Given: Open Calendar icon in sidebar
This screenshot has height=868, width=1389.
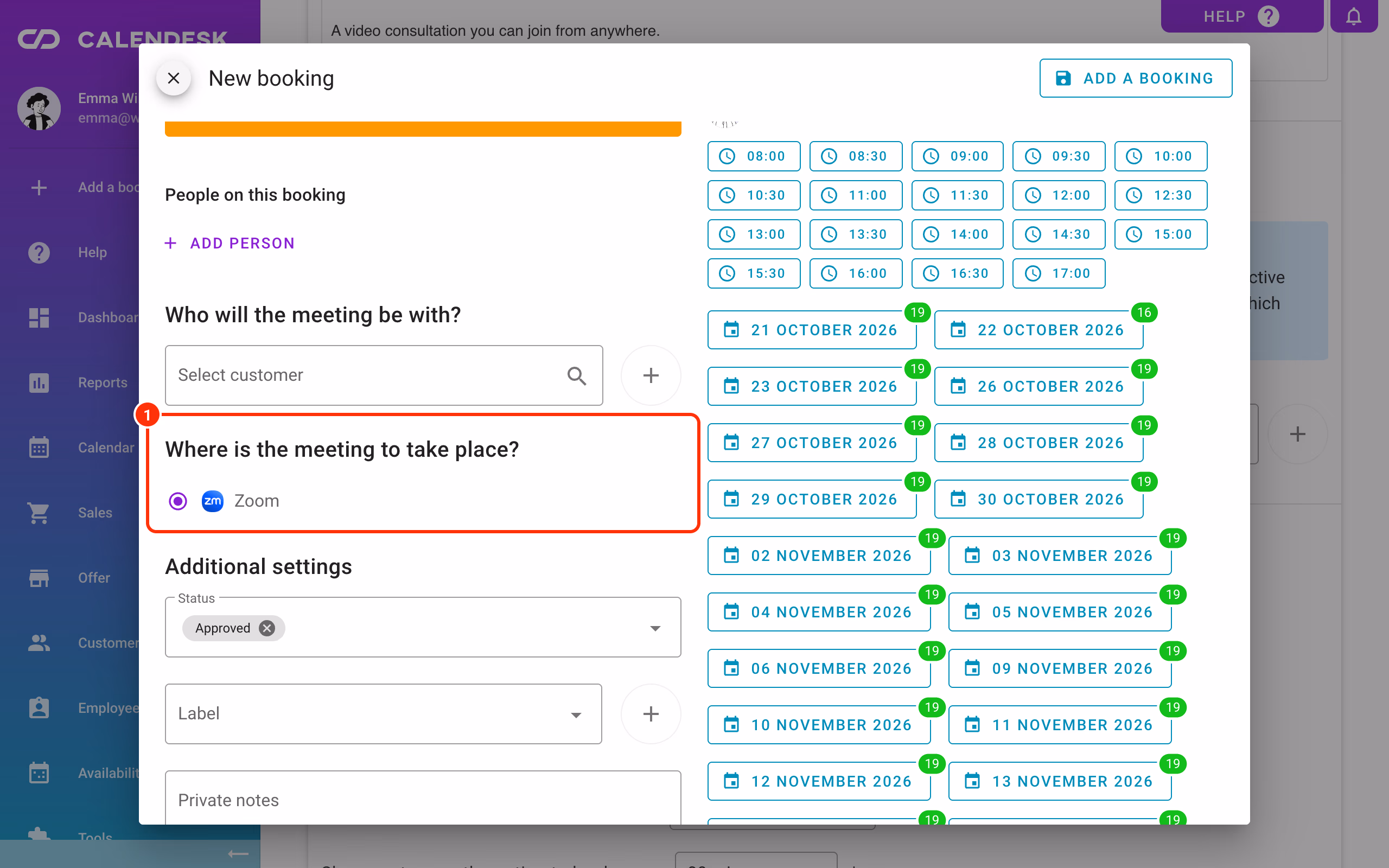Looking at the screenshot, I should pyautogui.click(x=39, y=448).
